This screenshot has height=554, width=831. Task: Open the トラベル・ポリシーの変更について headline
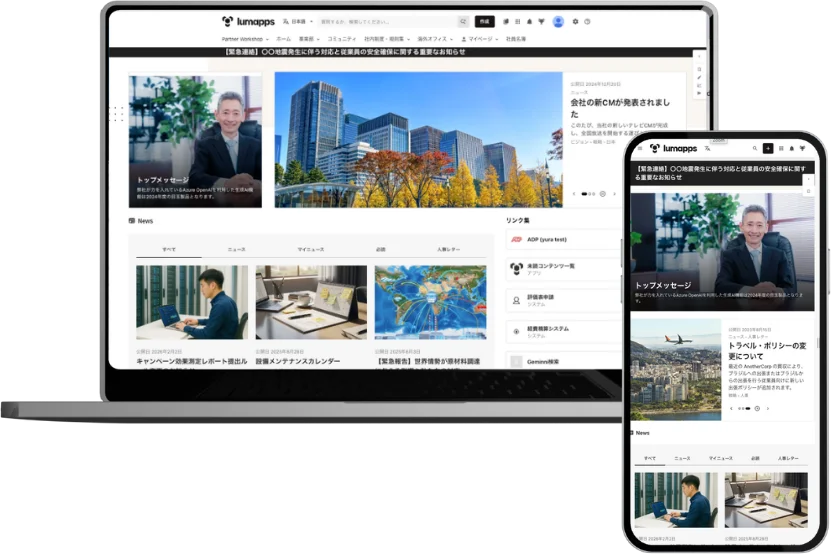click(x=767, y=351)
